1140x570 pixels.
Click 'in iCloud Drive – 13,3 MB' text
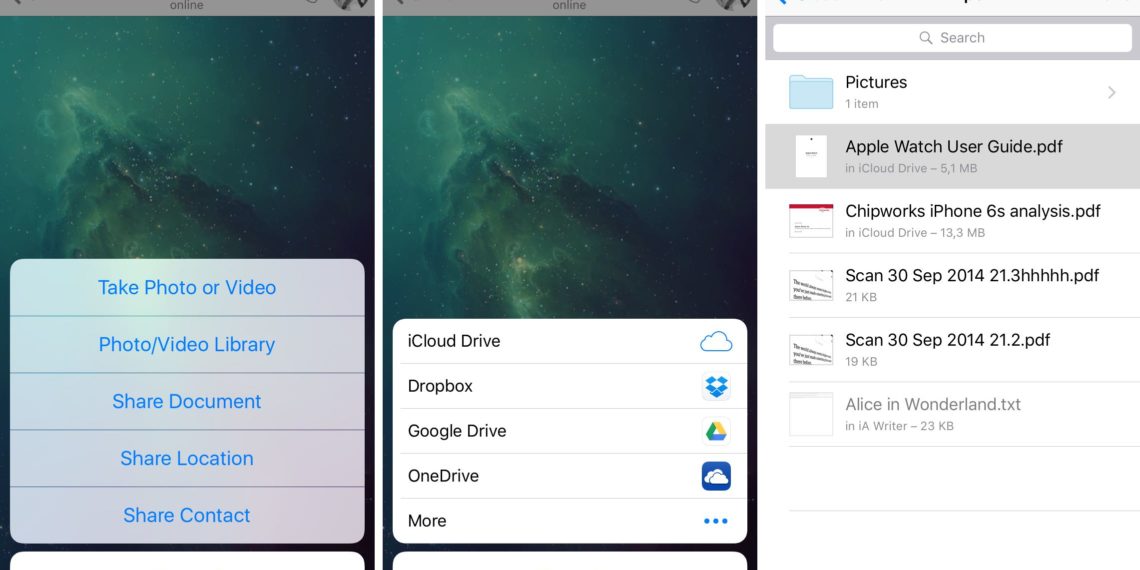point(915,233)
